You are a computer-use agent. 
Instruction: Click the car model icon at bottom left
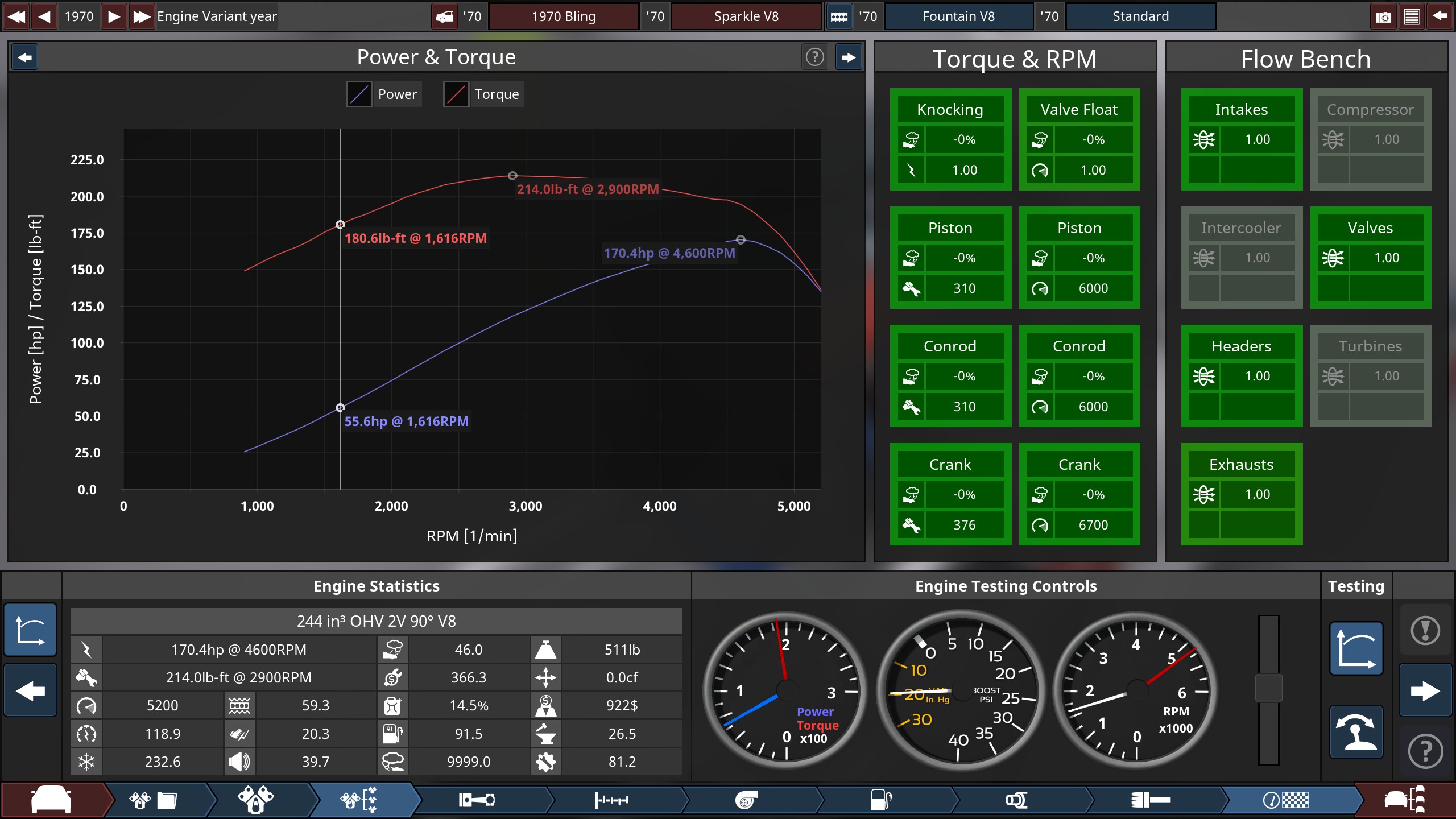pyautogui.click(x=51, y=800)
